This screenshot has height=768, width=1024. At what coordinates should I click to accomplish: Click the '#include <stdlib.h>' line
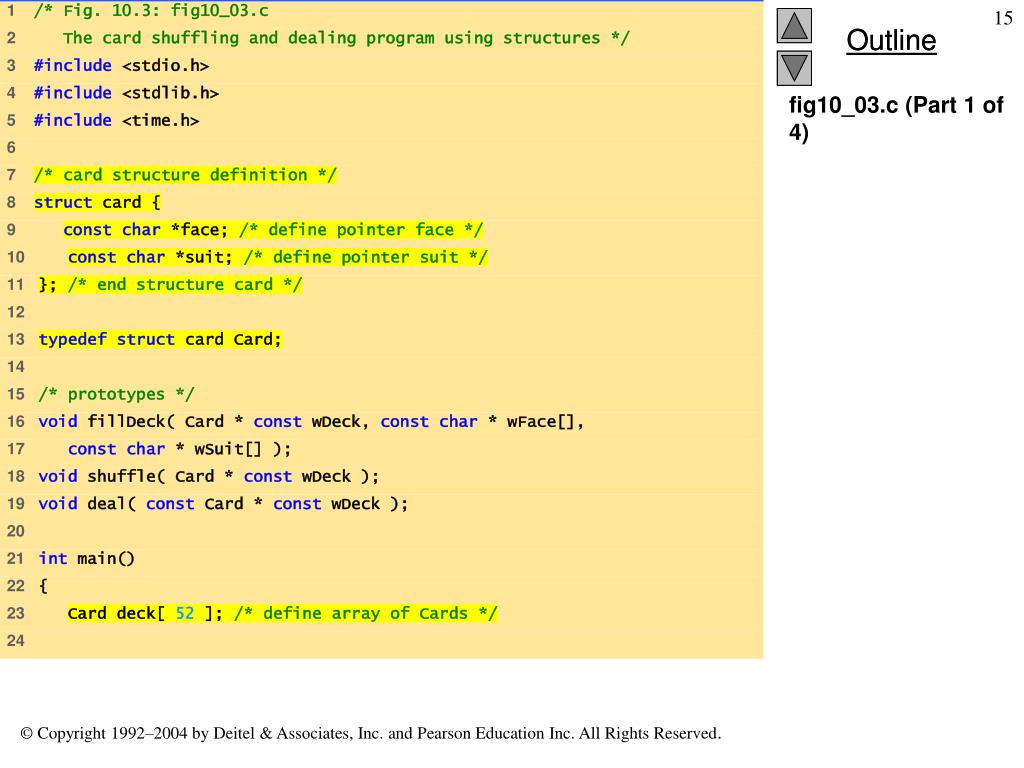[126, 93]
